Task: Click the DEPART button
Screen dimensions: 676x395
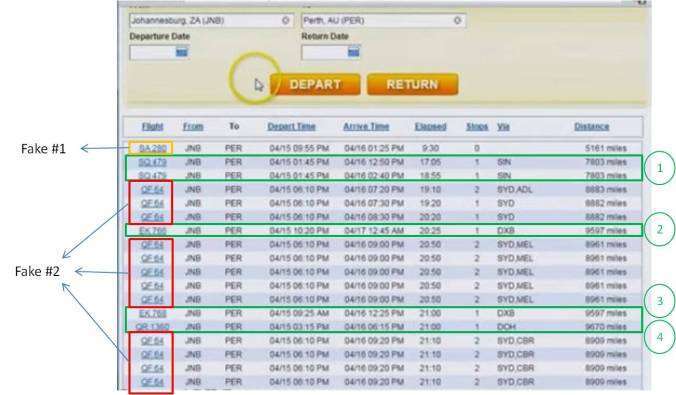Action: 315,84
